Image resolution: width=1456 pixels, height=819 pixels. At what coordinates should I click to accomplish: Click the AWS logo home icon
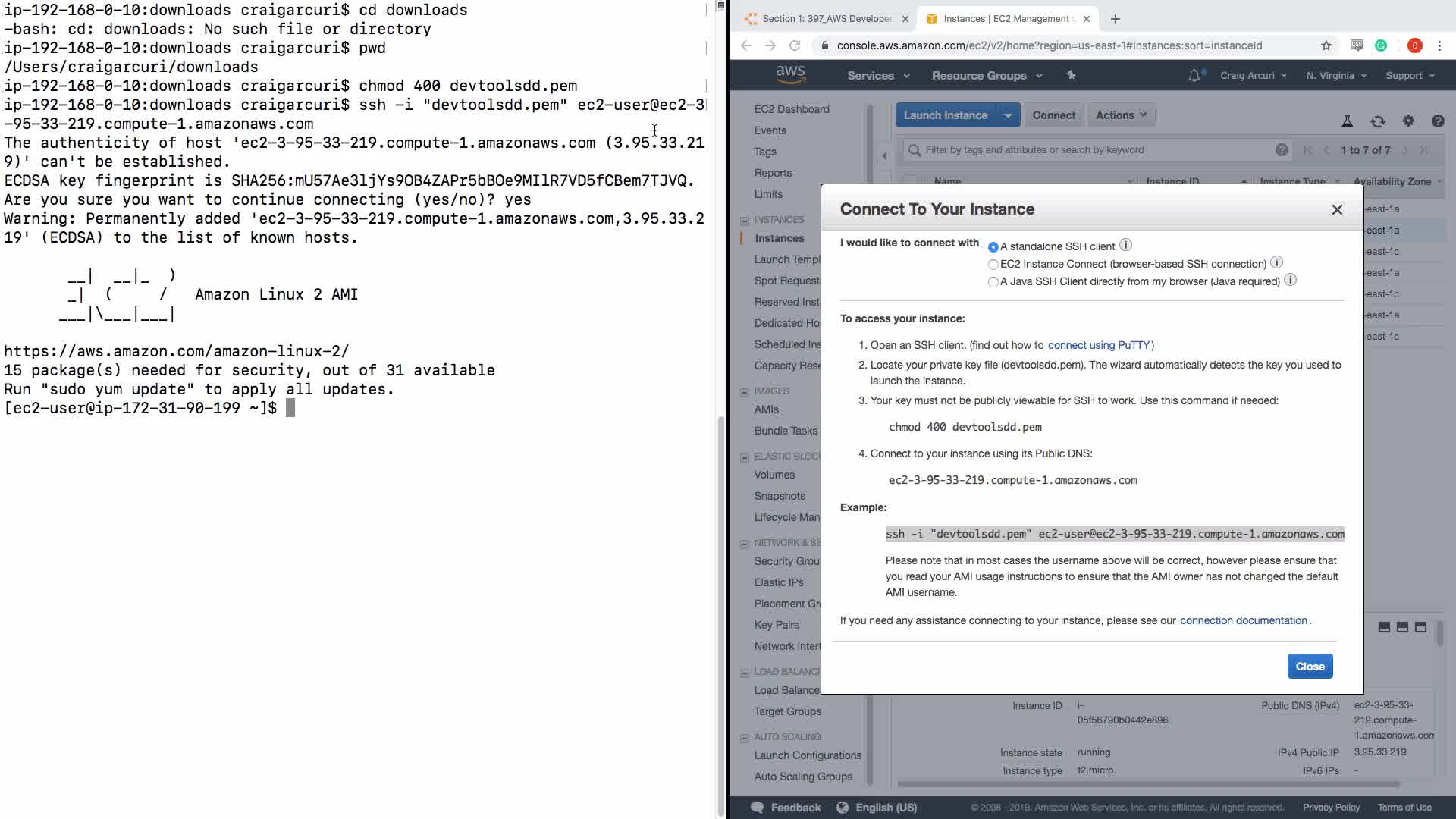(x=790, y=74)
